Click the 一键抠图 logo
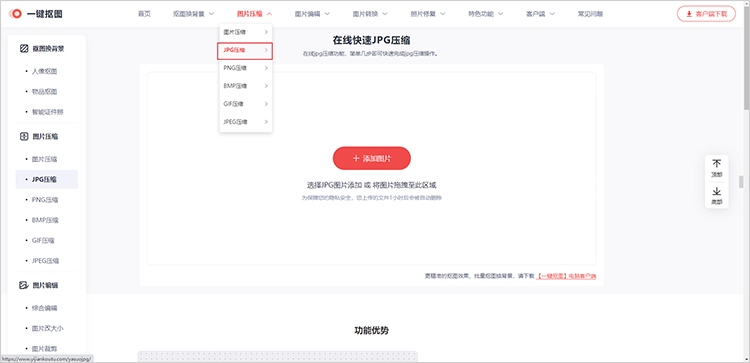This screenshot has height=363, width=750. point(35,14)
